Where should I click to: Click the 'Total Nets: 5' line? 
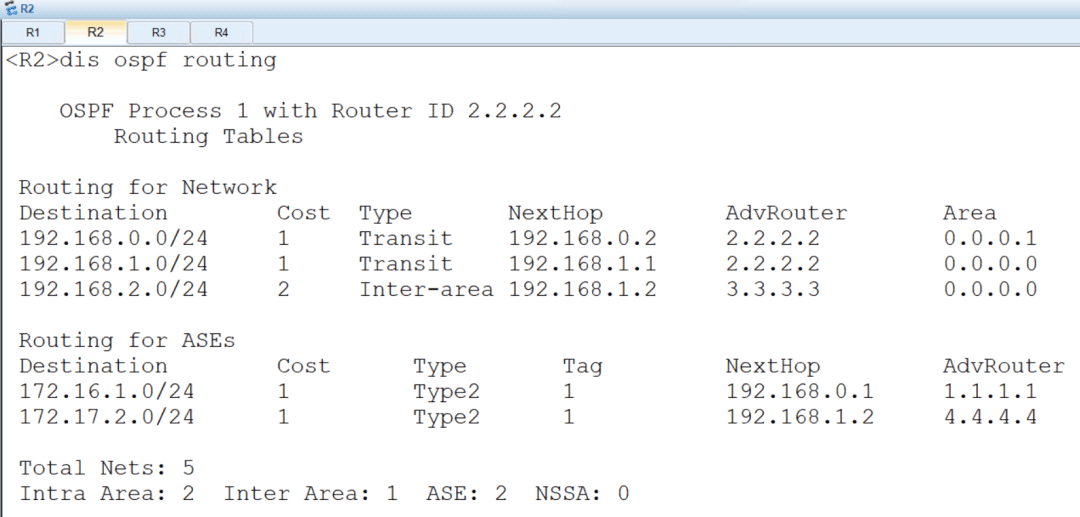coord(106,469)
